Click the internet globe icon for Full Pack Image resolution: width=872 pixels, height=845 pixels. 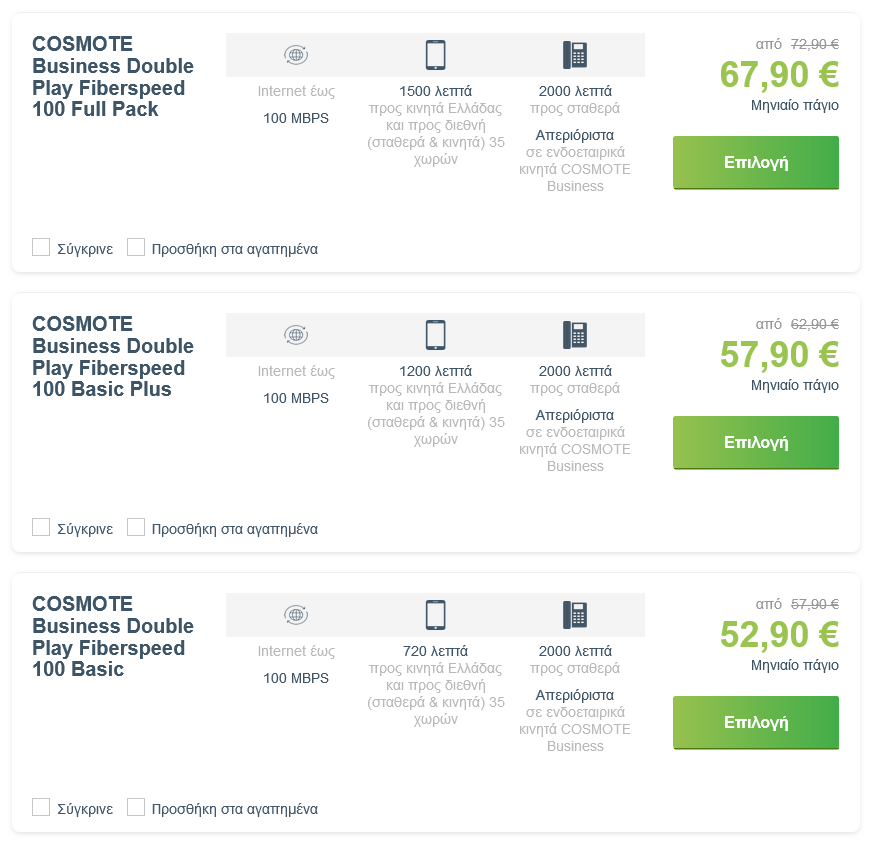click(x=296, y=55)
